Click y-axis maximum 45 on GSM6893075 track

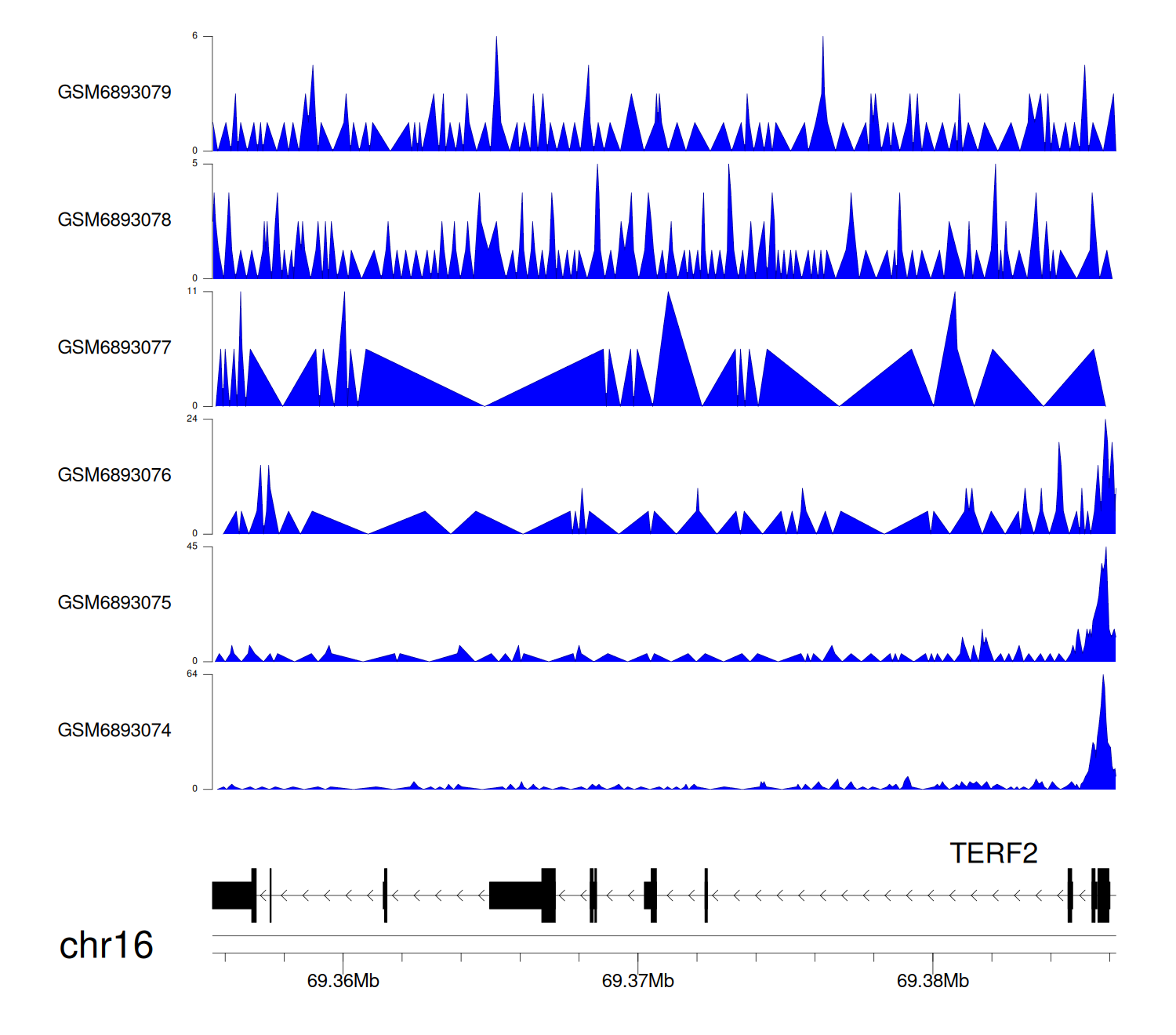coord(192,547)
